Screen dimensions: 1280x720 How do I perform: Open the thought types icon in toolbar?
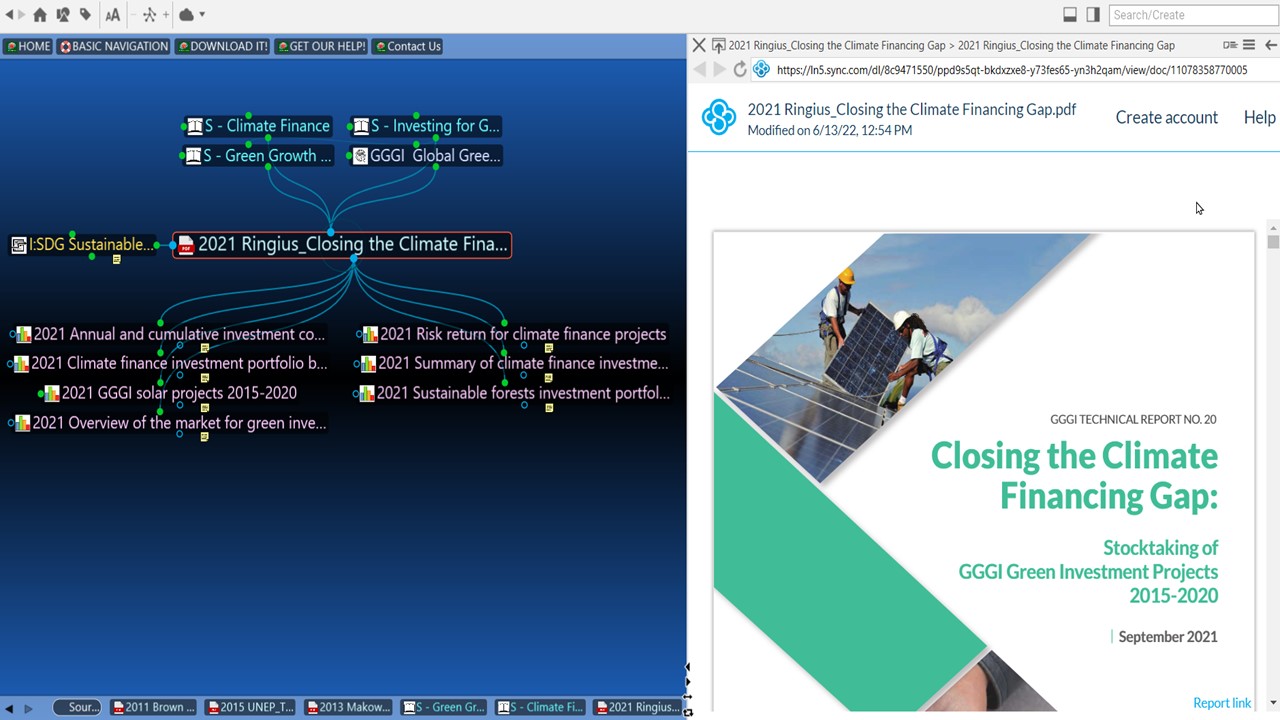coord(63,15)
